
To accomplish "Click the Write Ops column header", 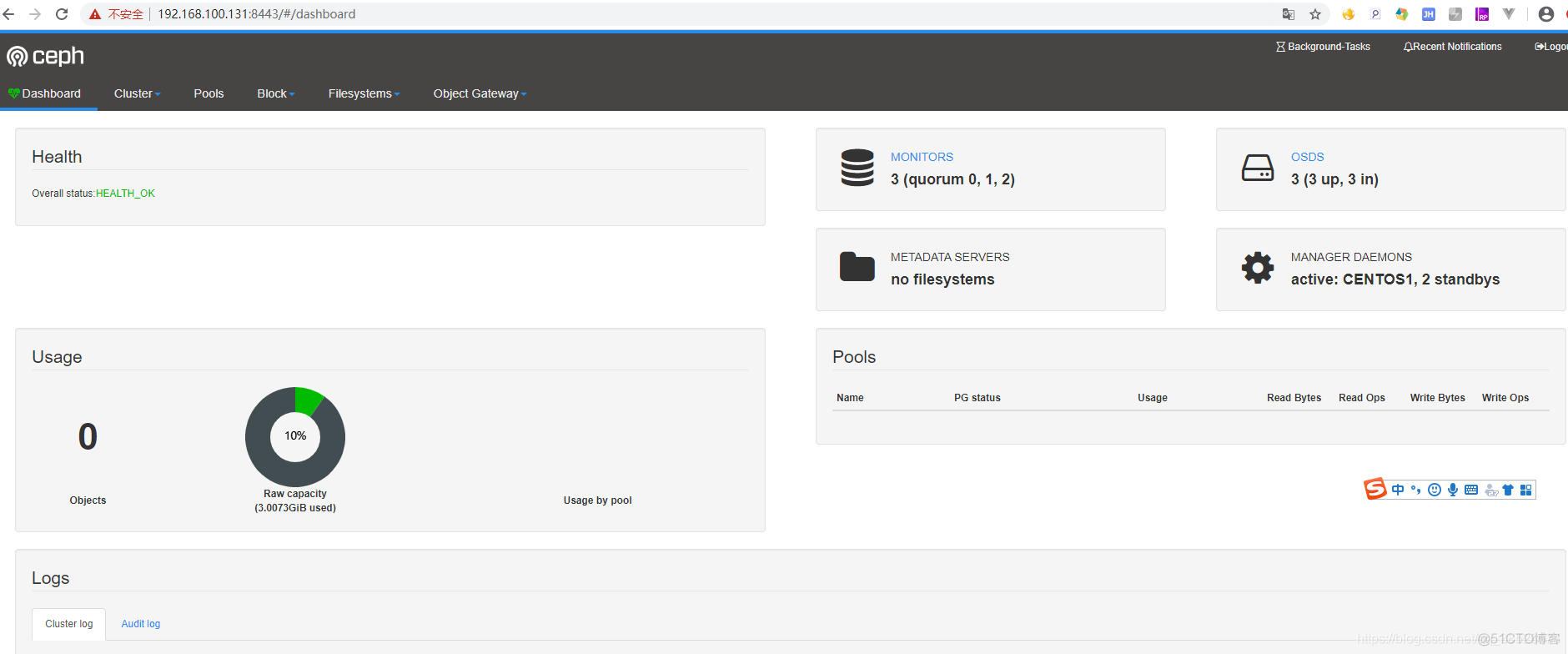I will [1505, 398].
